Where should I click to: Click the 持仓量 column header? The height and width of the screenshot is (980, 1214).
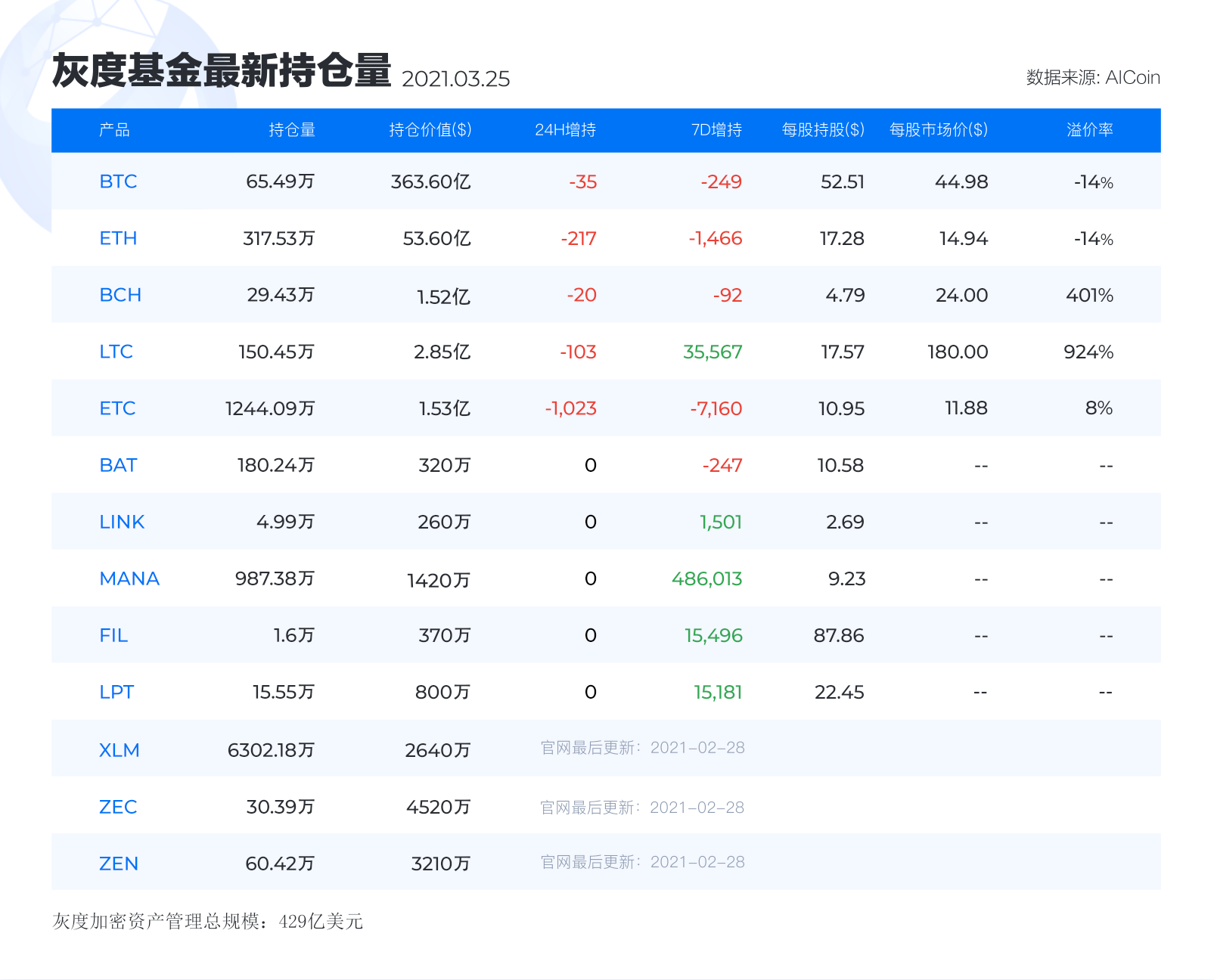292,130
